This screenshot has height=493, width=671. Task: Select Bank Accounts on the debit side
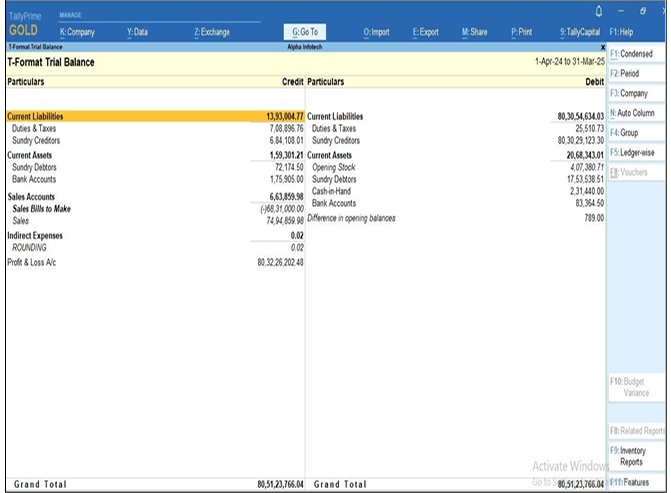tap(455, 203)
